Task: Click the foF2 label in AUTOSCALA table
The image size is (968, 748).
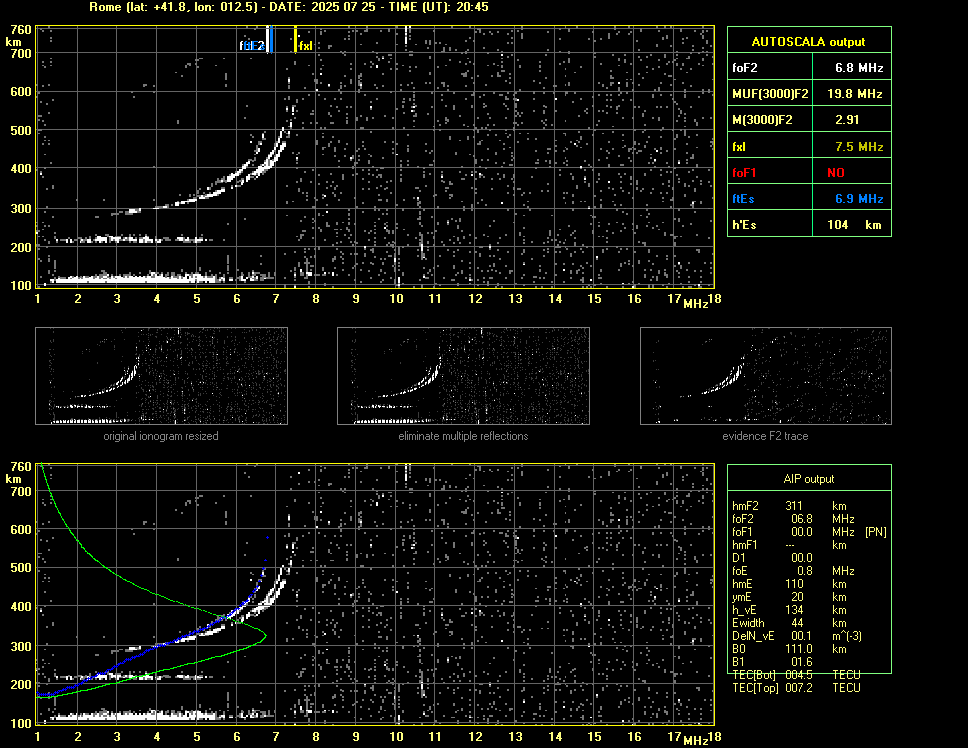Action: (x=745, y=68)
